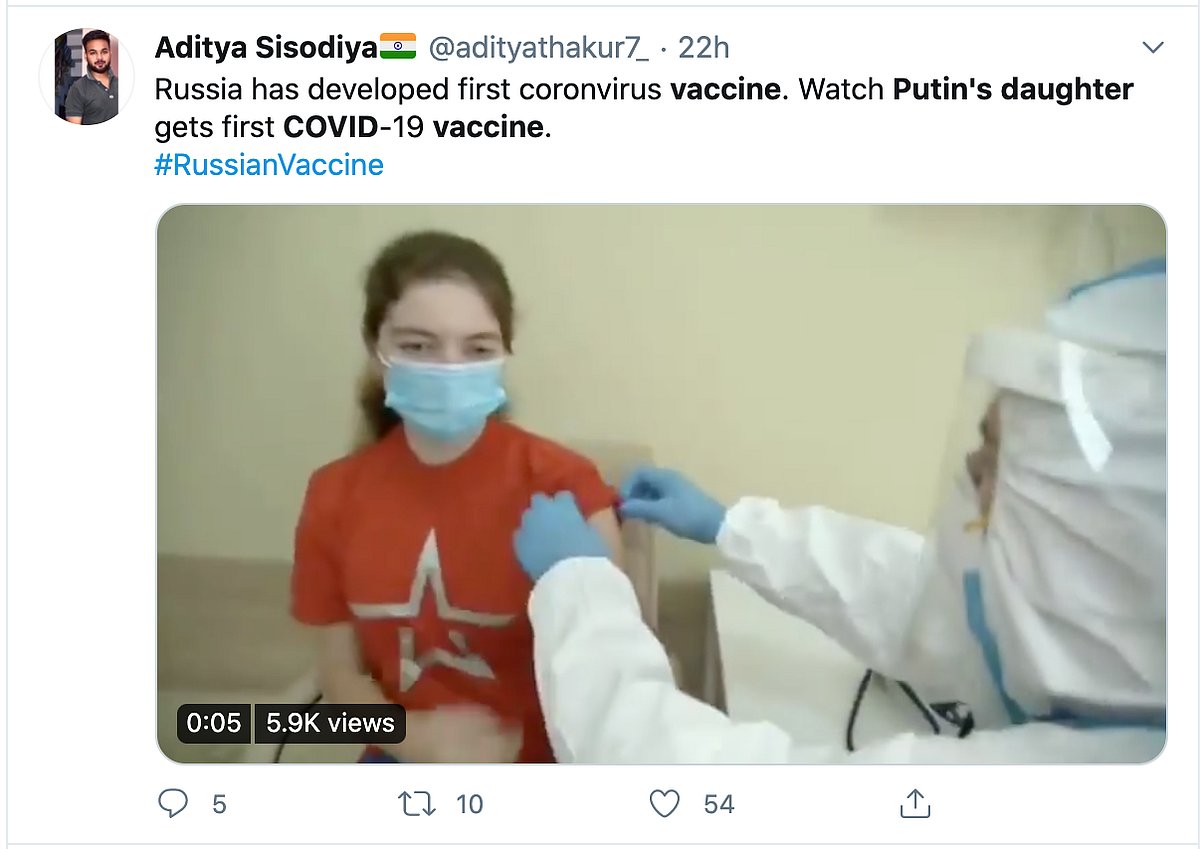Click the like count of 54
This screenshot has width=1200, height=849.
click(x=718, y=804)
